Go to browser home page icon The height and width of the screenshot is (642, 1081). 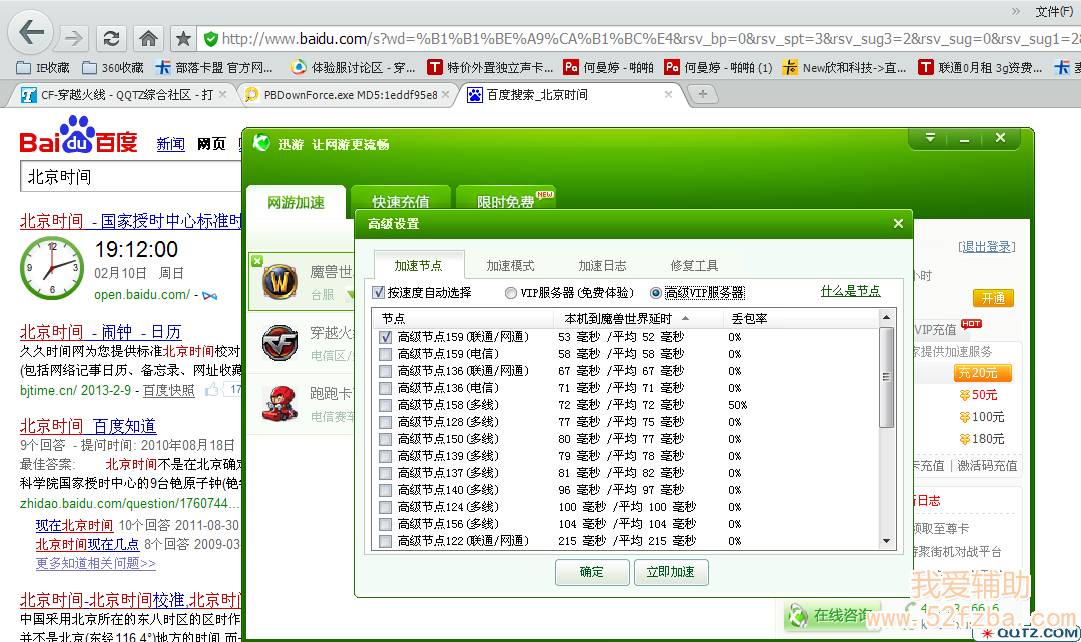pyautogui.click(x=148, y=38)
